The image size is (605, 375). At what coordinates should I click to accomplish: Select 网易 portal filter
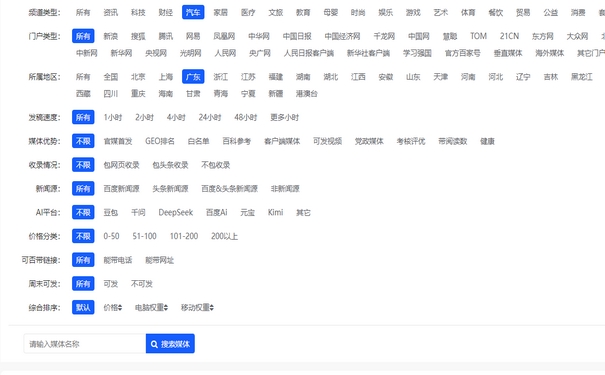coord(193,36)
